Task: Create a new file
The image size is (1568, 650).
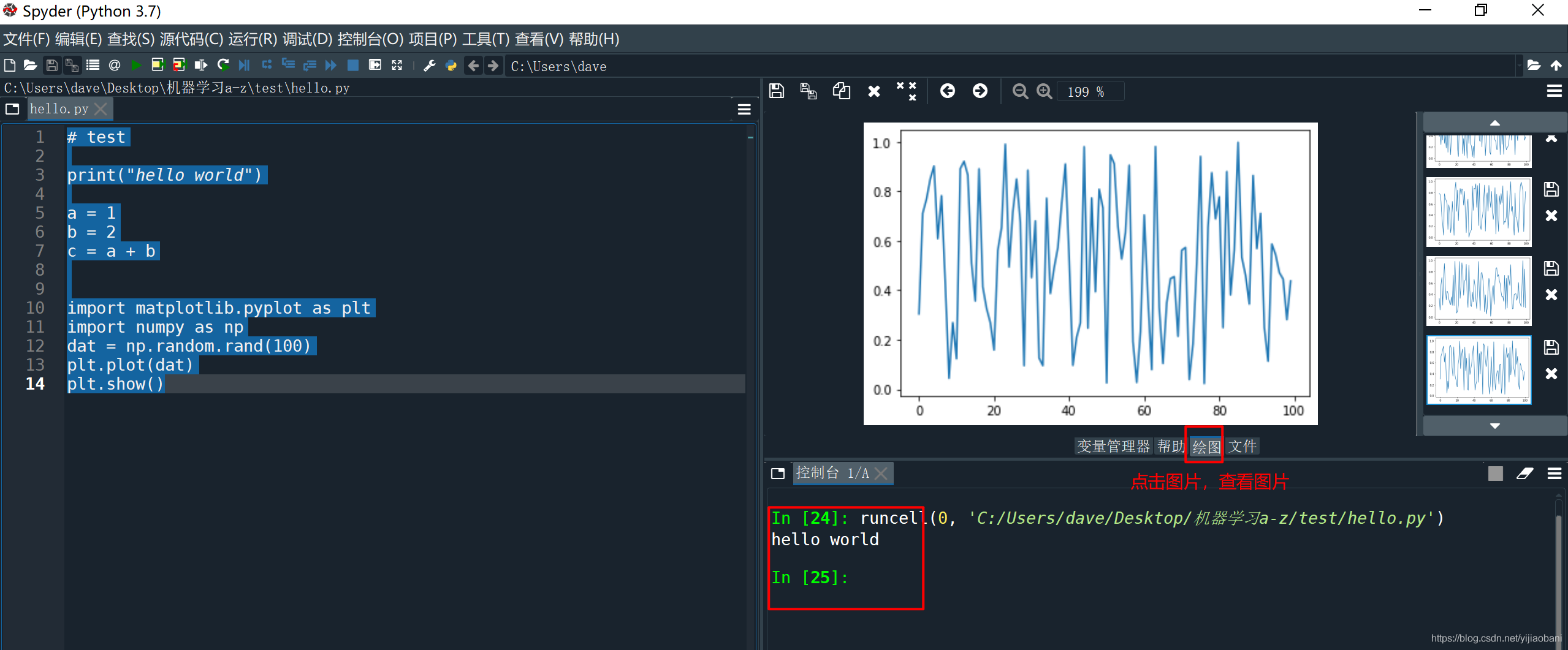Action: pos(9,66)
